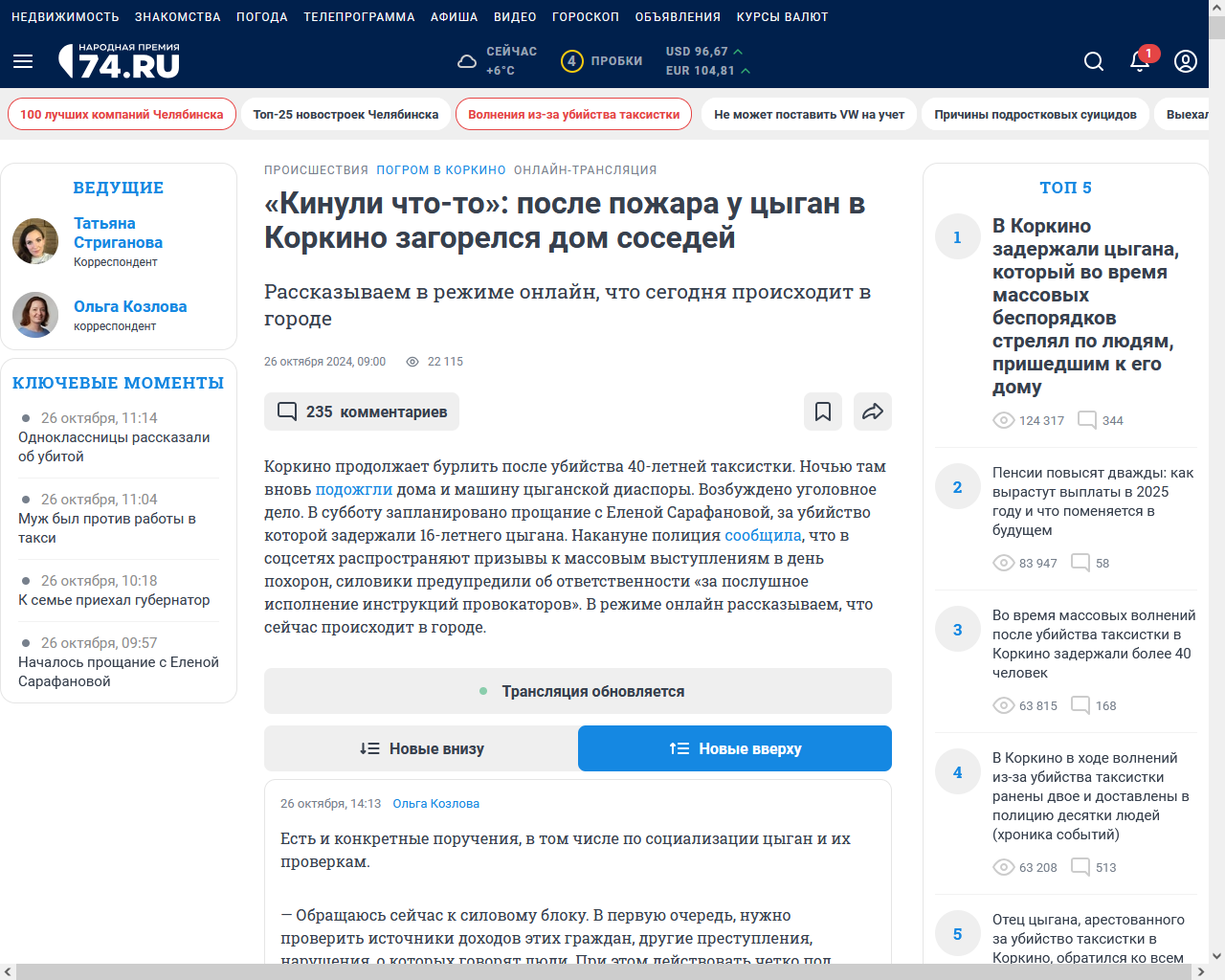The image size is (1225, 980).
Task: Click the share arrow icon
Action: 872,412
